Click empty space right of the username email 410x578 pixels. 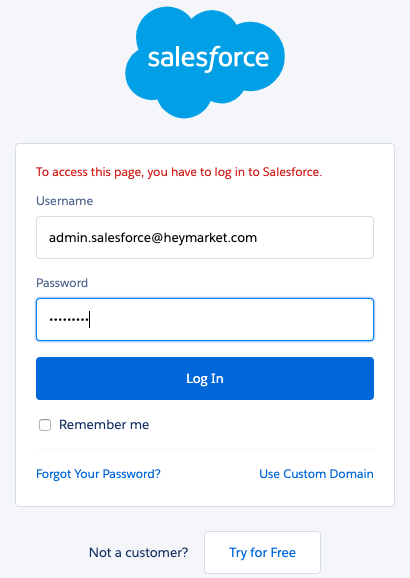[x=315, y=237]
